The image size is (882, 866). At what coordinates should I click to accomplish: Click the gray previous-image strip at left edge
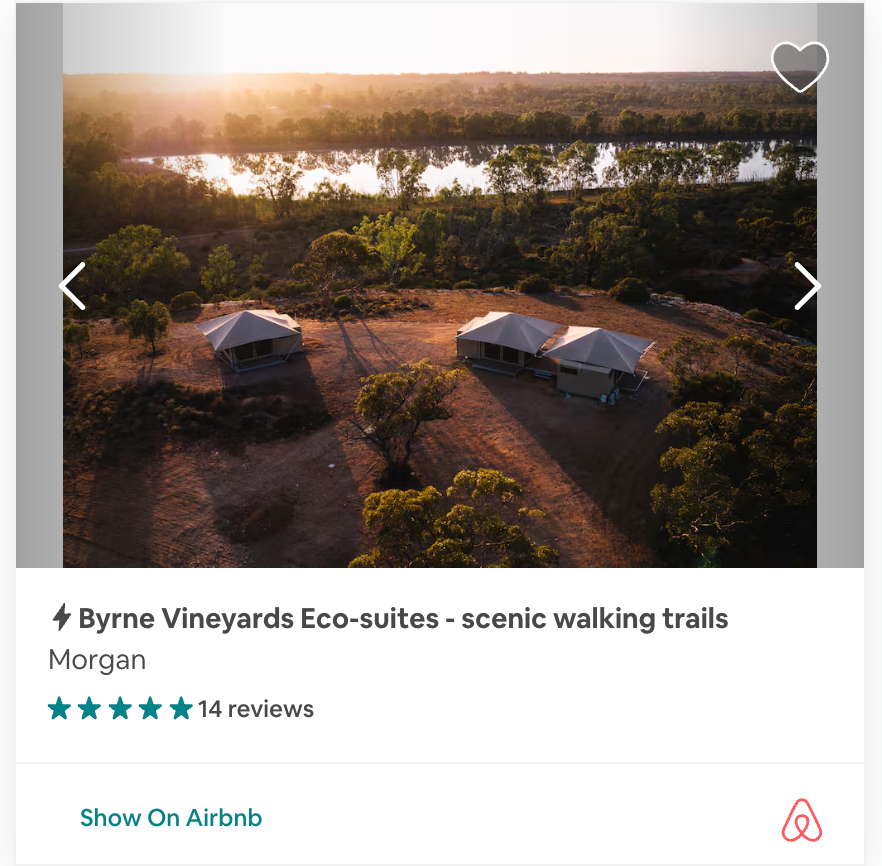[39, 285]
